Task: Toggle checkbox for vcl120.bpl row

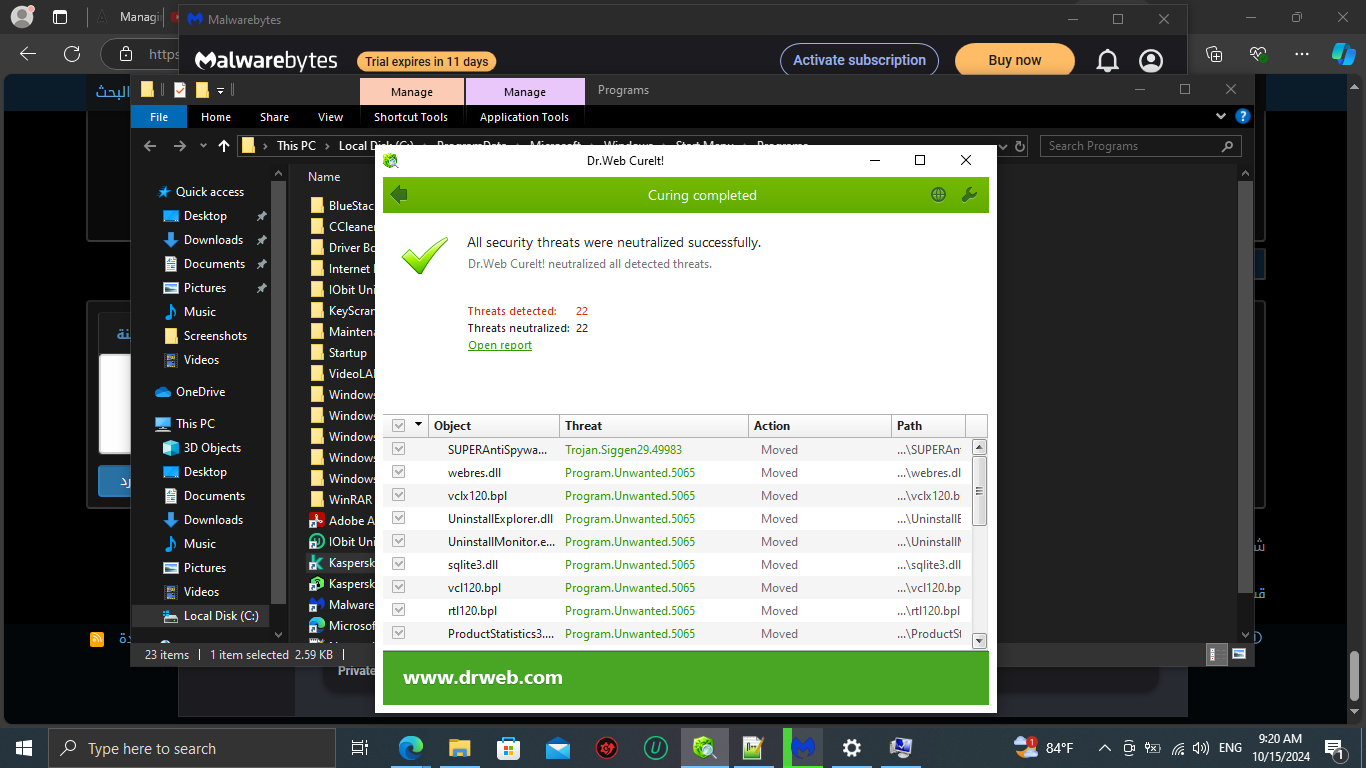Action: pos(399,587)
